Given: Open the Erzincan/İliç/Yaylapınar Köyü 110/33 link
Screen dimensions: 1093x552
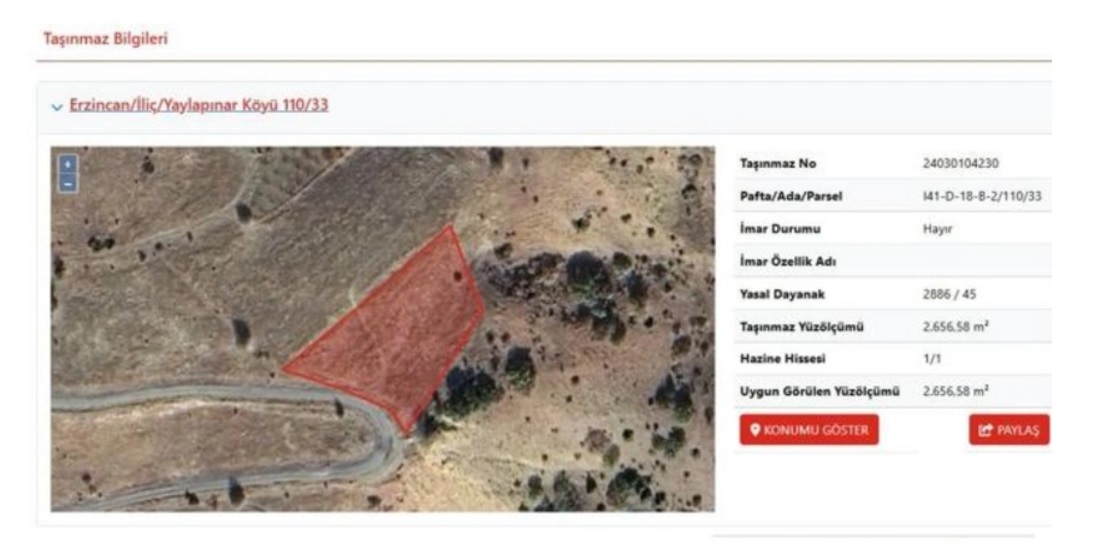Looking at the screenshot, I should [199, 105].
